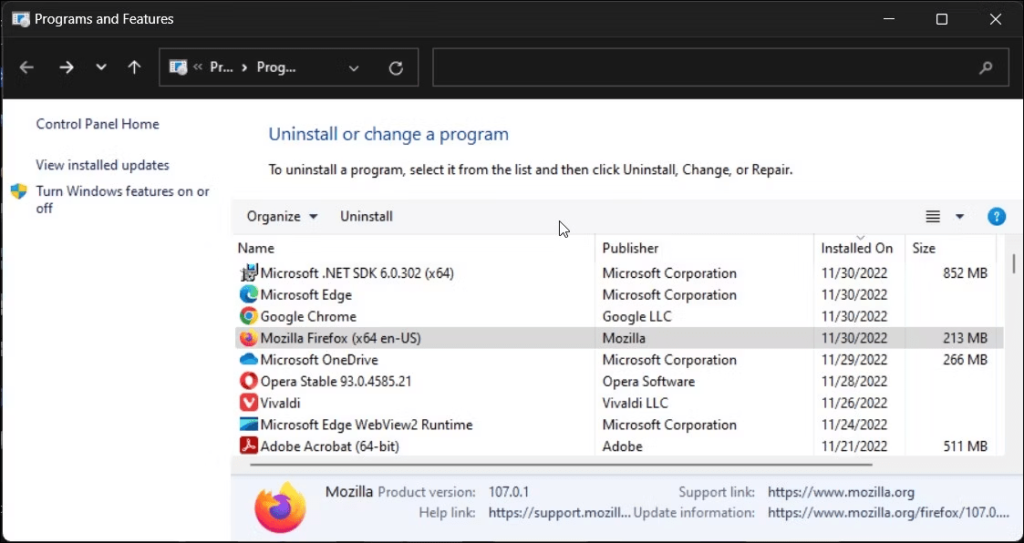
Task: Select the Microsoft Edge icon
Action: click(249, 295)
